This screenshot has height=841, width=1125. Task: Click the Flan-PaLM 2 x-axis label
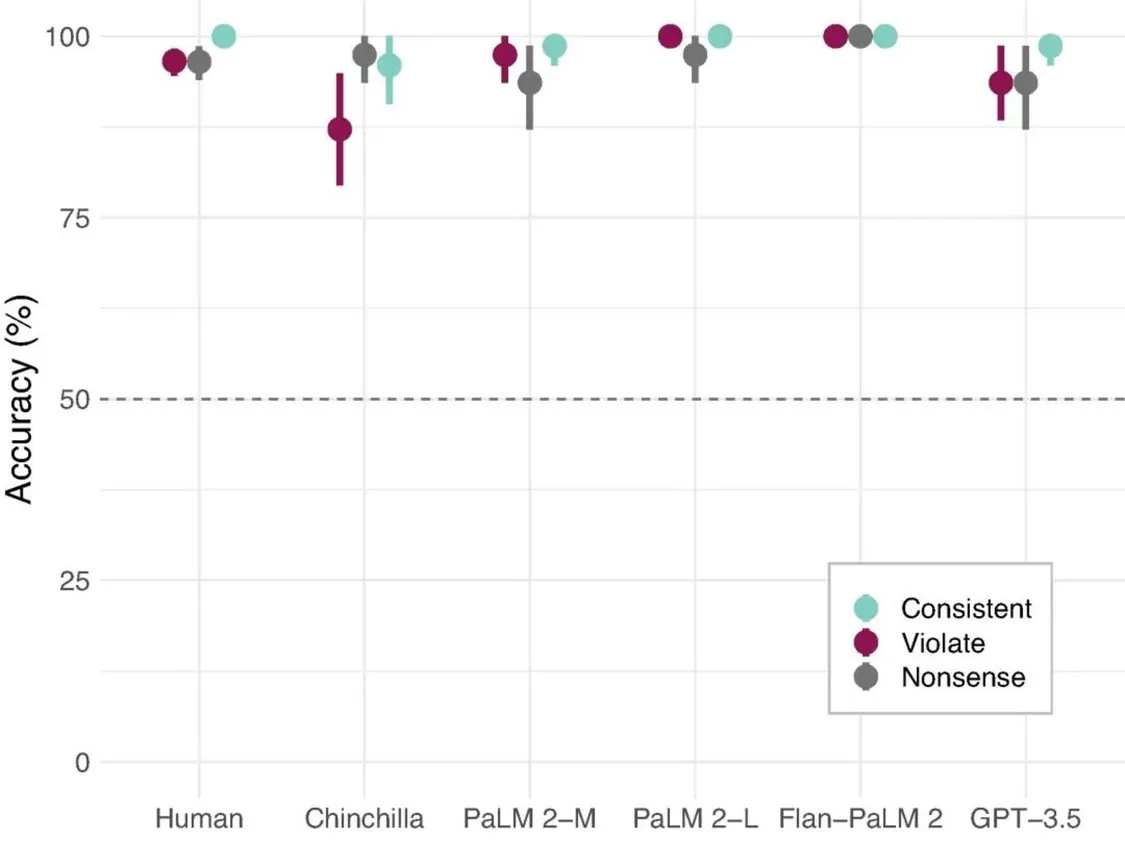pos(860,818)
